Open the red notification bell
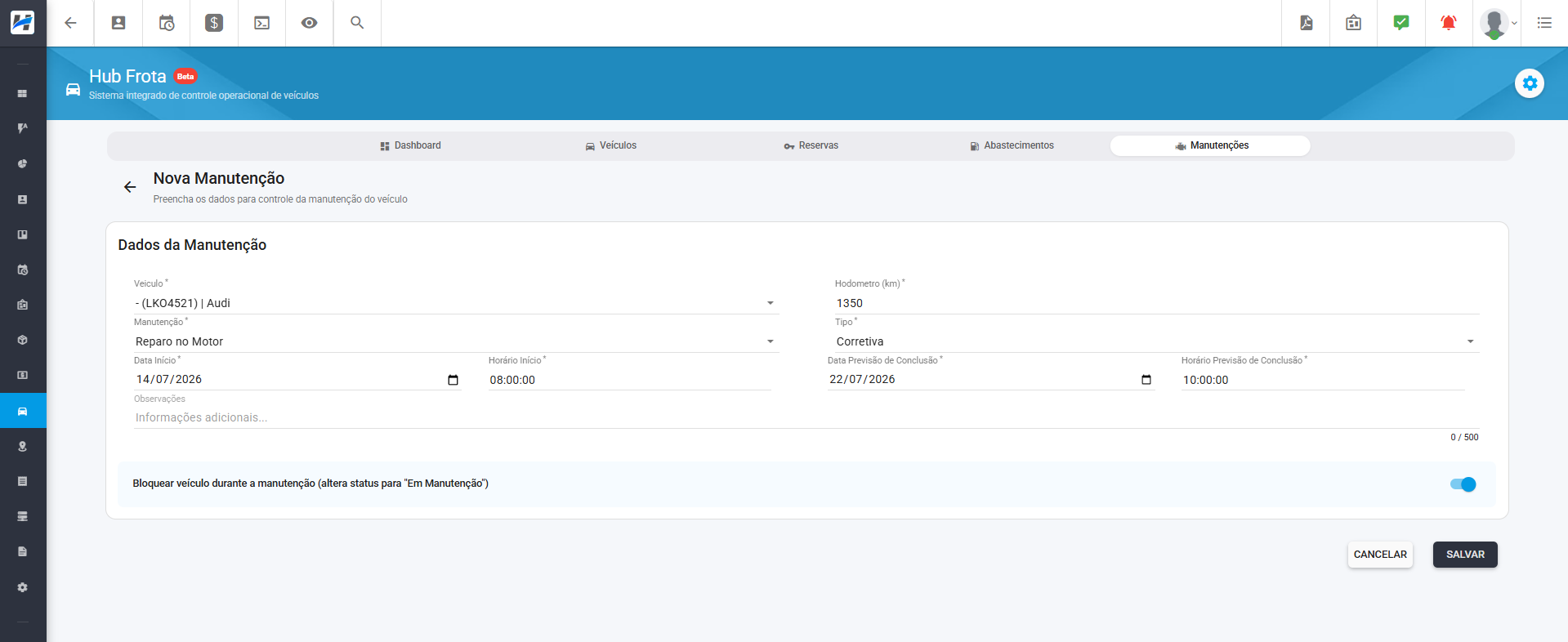 point(1448,23)
